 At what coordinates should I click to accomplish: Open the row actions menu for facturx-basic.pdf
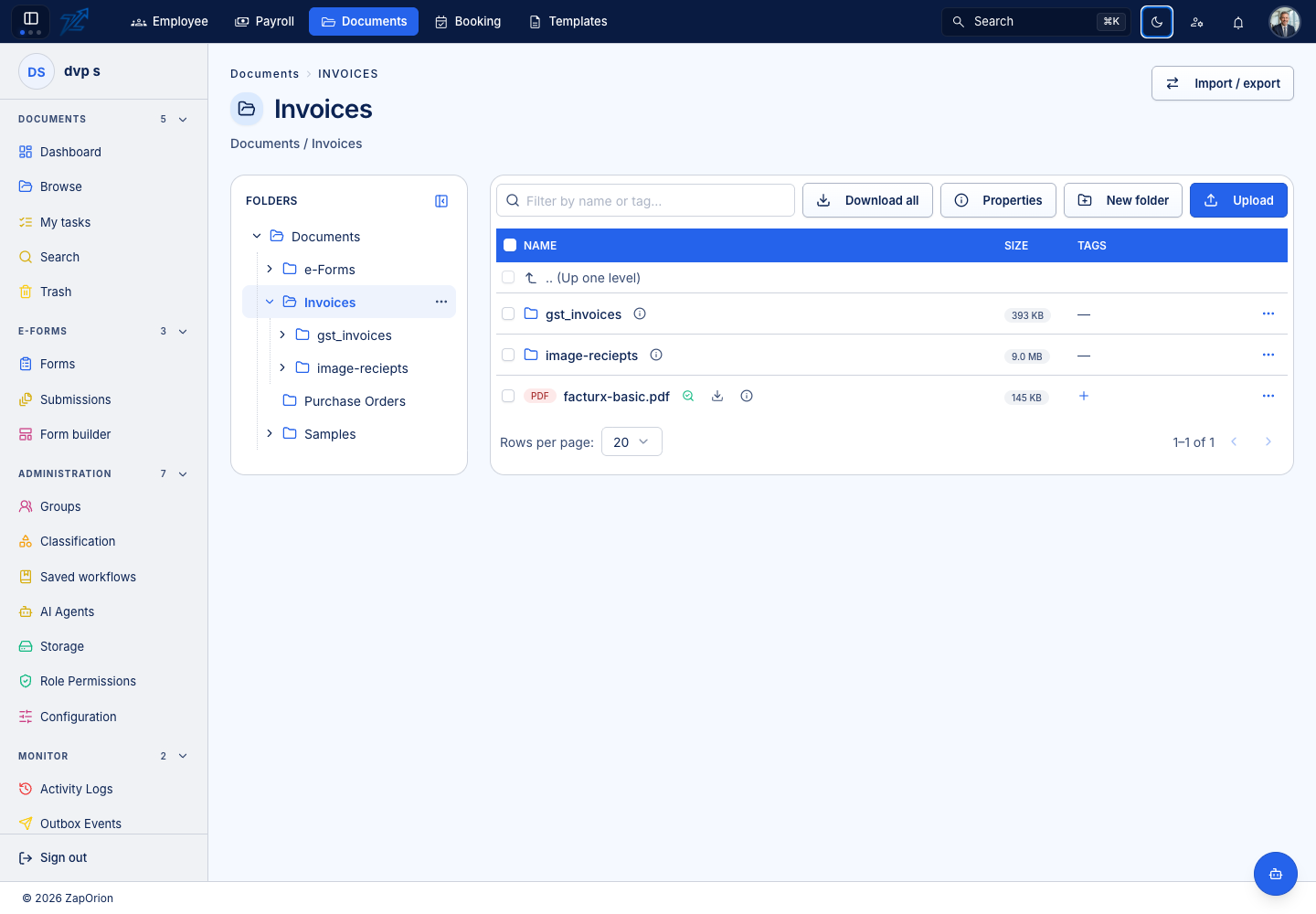1268,396
